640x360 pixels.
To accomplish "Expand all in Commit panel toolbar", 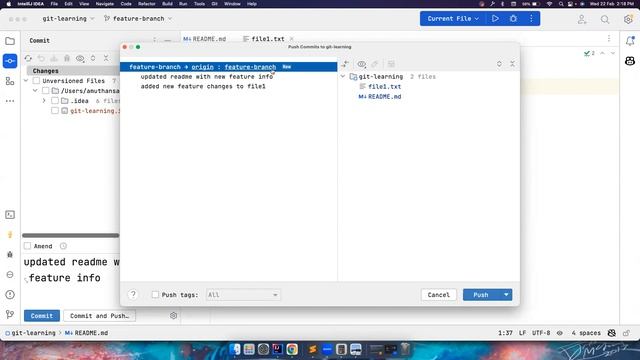I will click(93, 58).
